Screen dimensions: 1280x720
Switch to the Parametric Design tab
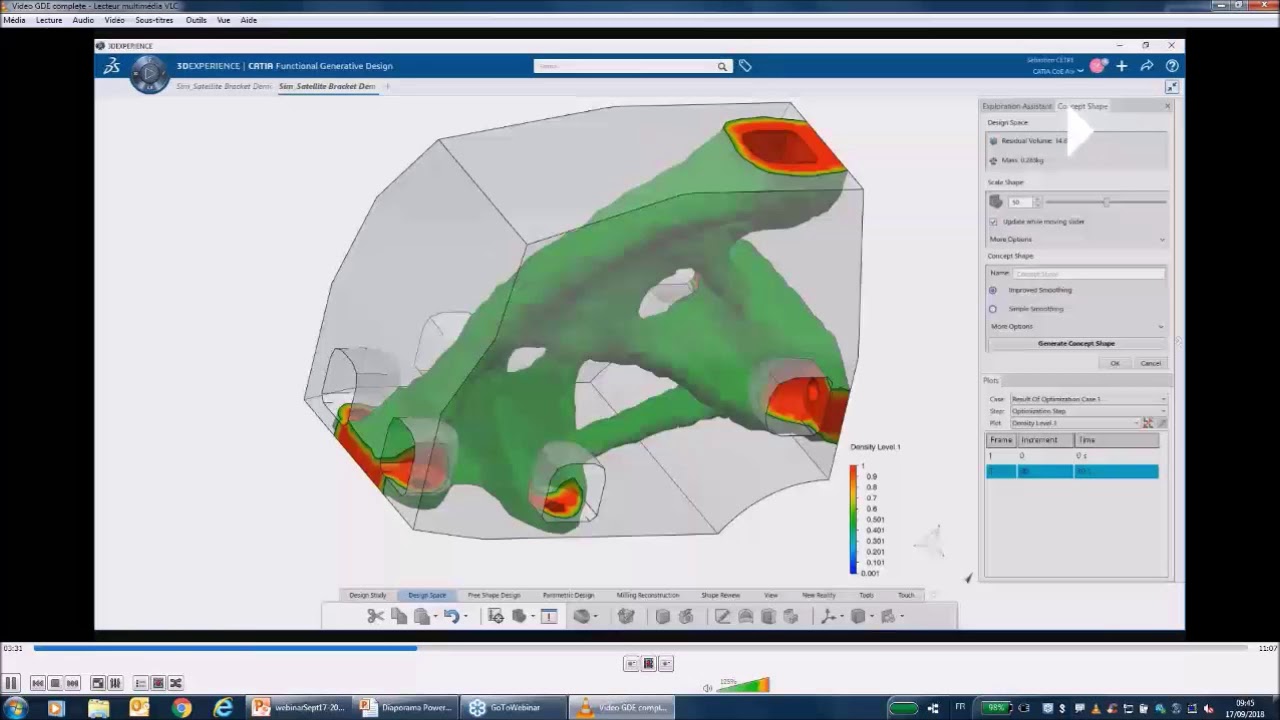[568, 595]
